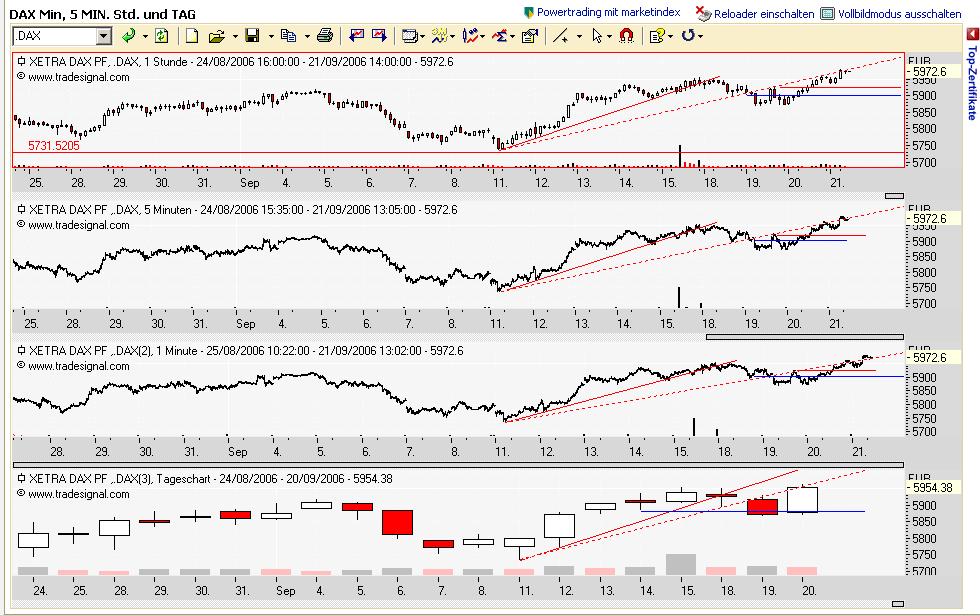Viewport: 980px width, 616px height.
Task: Toggle the red magnet snap tool
Action: click(626, 36)
